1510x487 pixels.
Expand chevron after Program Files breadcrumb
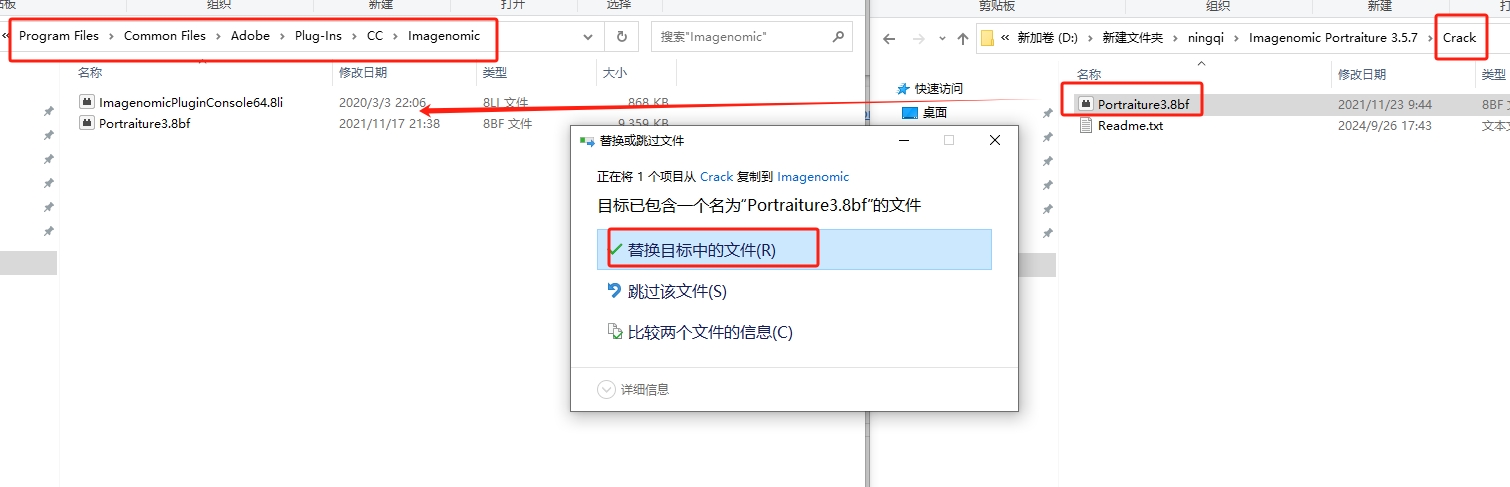pyautogui.click(x=111, y=36)
